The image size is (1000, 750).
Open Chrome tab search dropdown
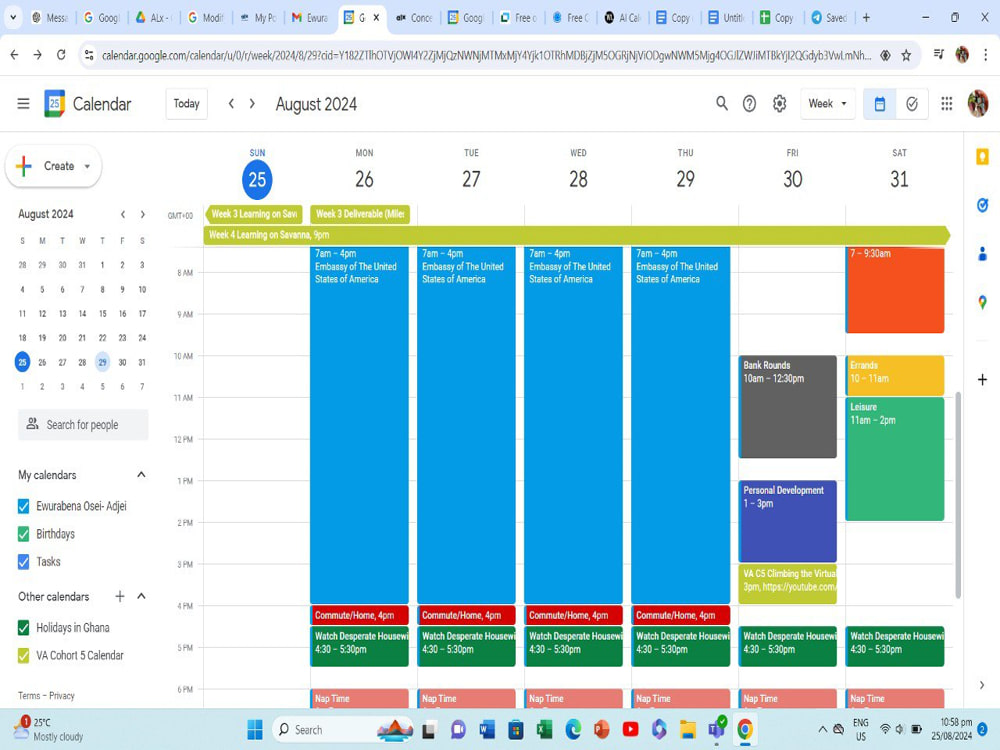pyautogui.click(x=13, y=18)
